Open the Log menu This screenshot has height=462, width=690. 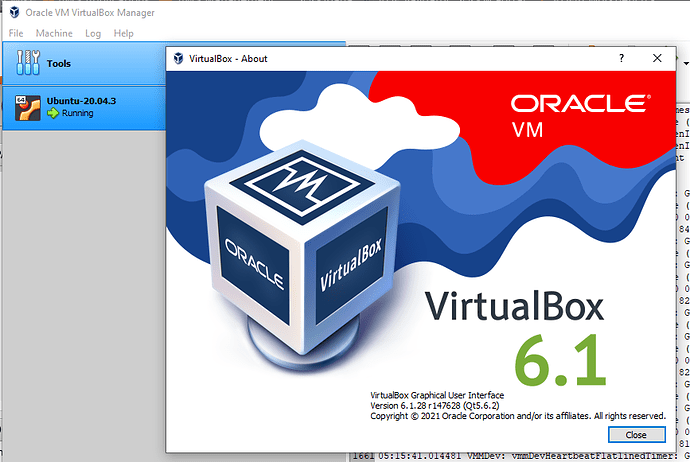click(93, 33)
